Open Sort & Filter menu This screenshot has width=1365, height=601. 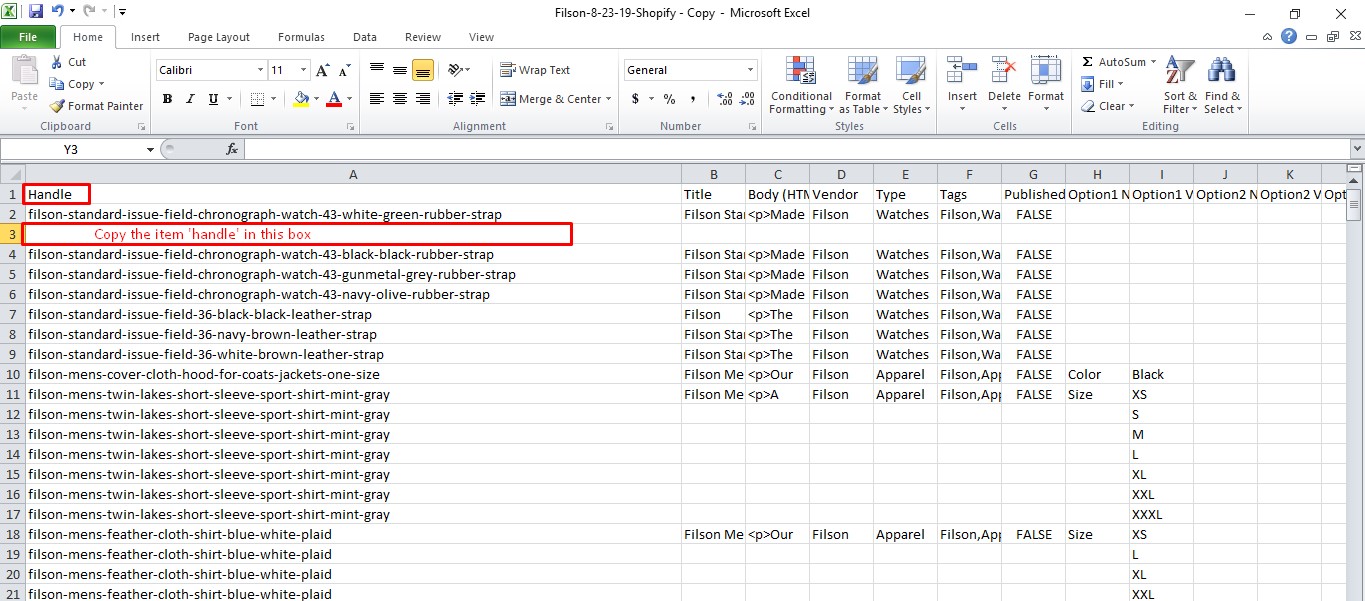tap(1180, 86)
